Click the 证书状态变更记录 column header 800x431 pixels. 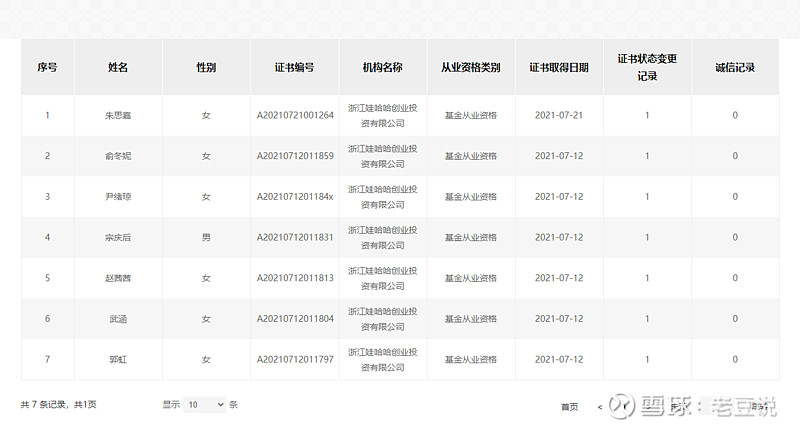click(647, 67)
